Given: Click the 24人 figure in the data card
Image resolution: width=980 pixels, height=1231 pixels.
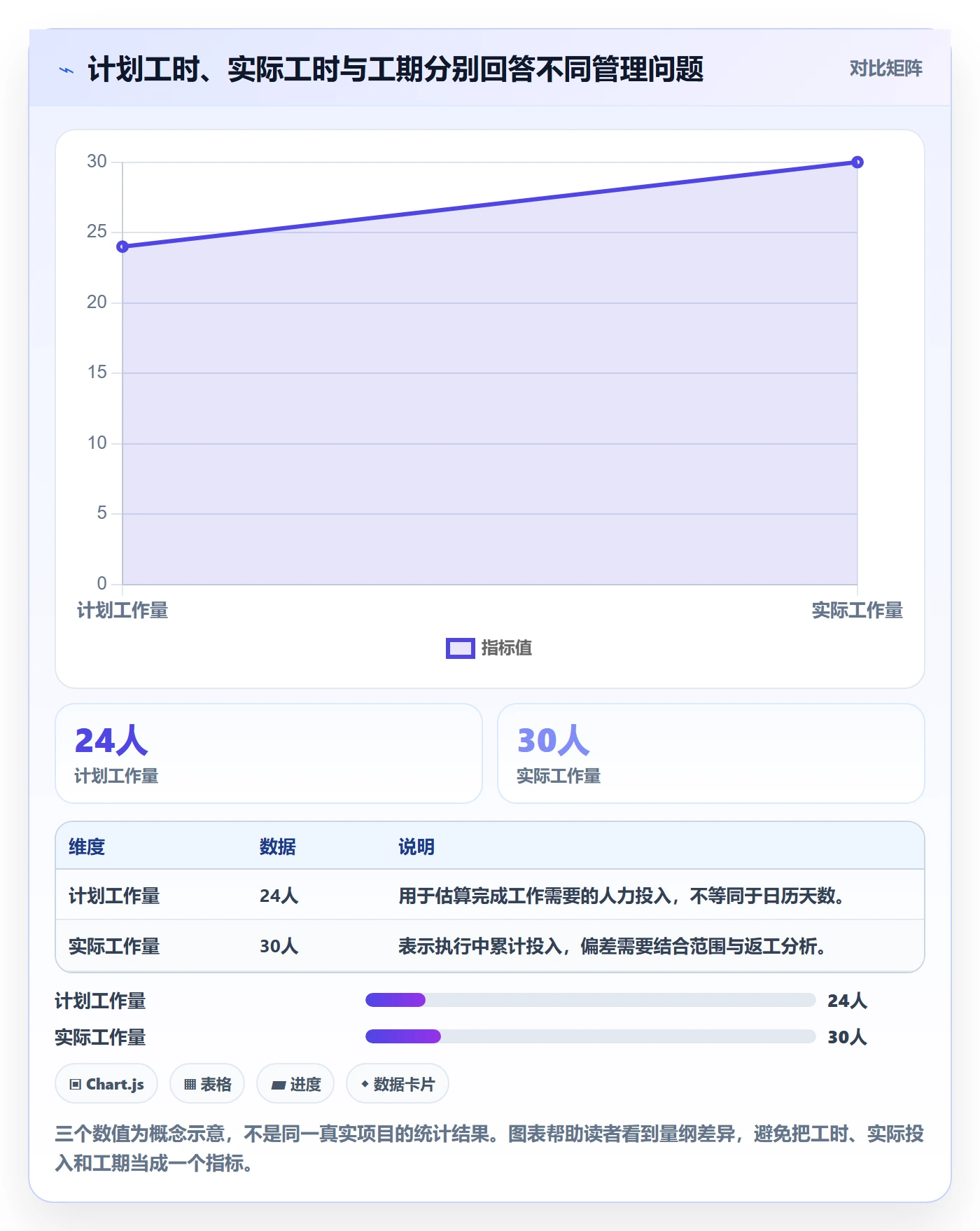Looking at the screenshot, I should pyautogui.click(x=111, y=741).
